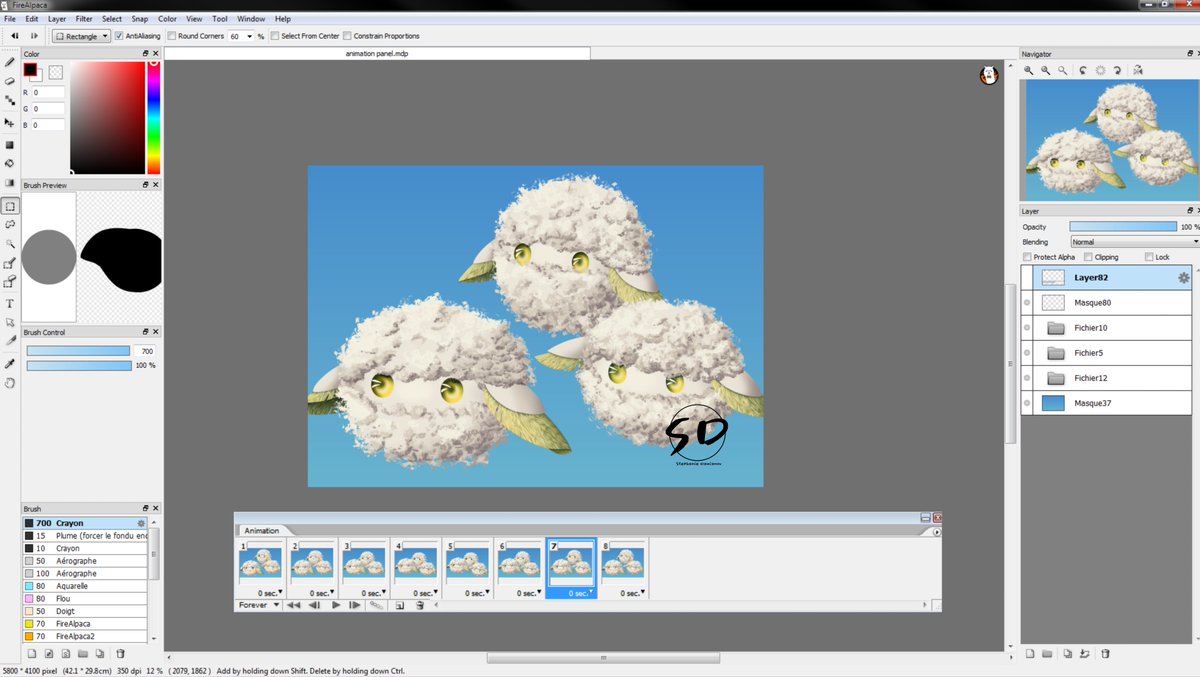1200x677 pixels.
Task: Open the File menu
Action: 10,19
